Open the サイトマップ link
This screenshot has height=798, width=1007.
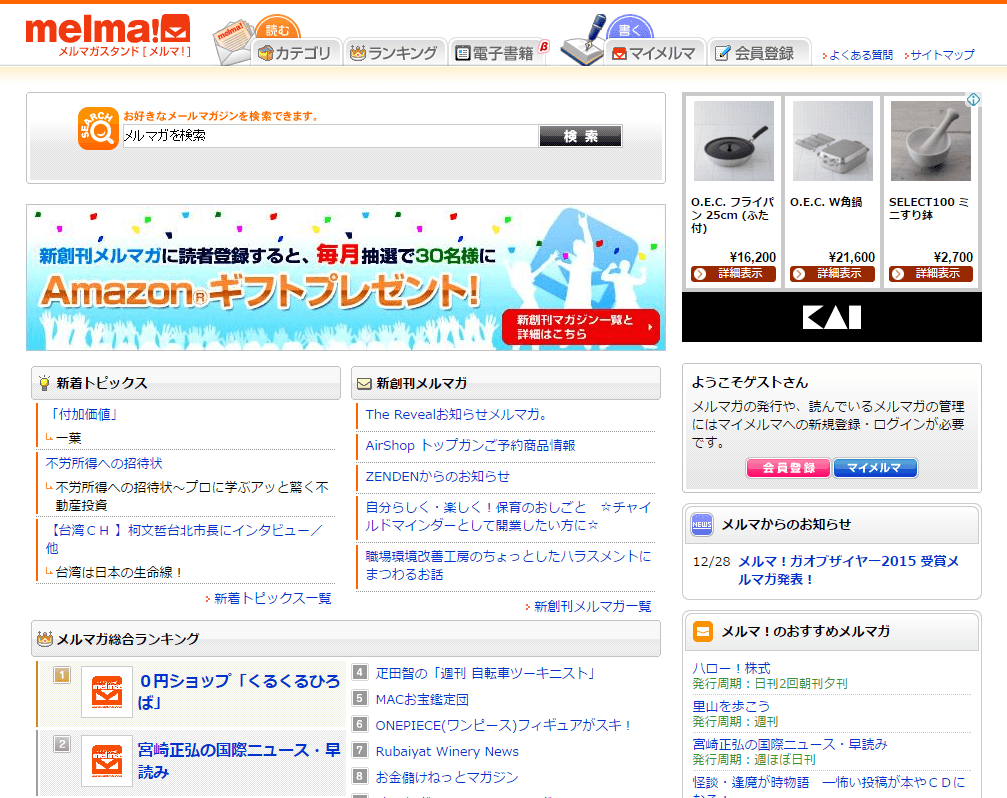(942, 55)
